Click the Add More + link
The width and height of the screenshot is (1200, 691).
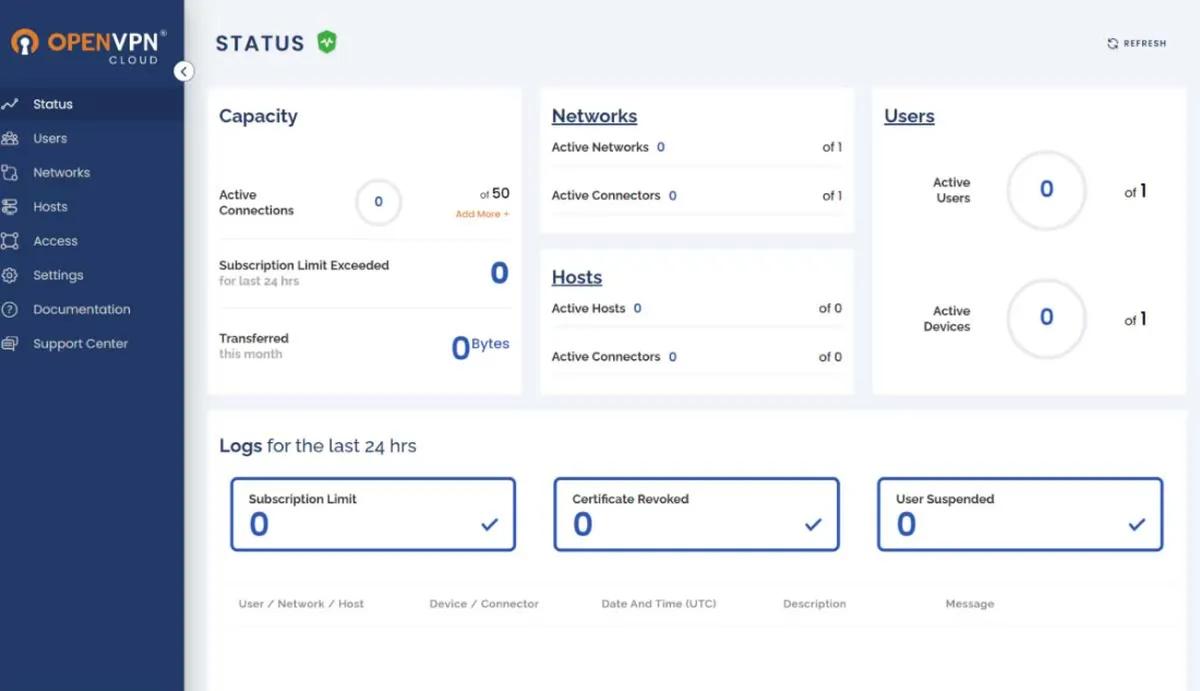(482, 214)
